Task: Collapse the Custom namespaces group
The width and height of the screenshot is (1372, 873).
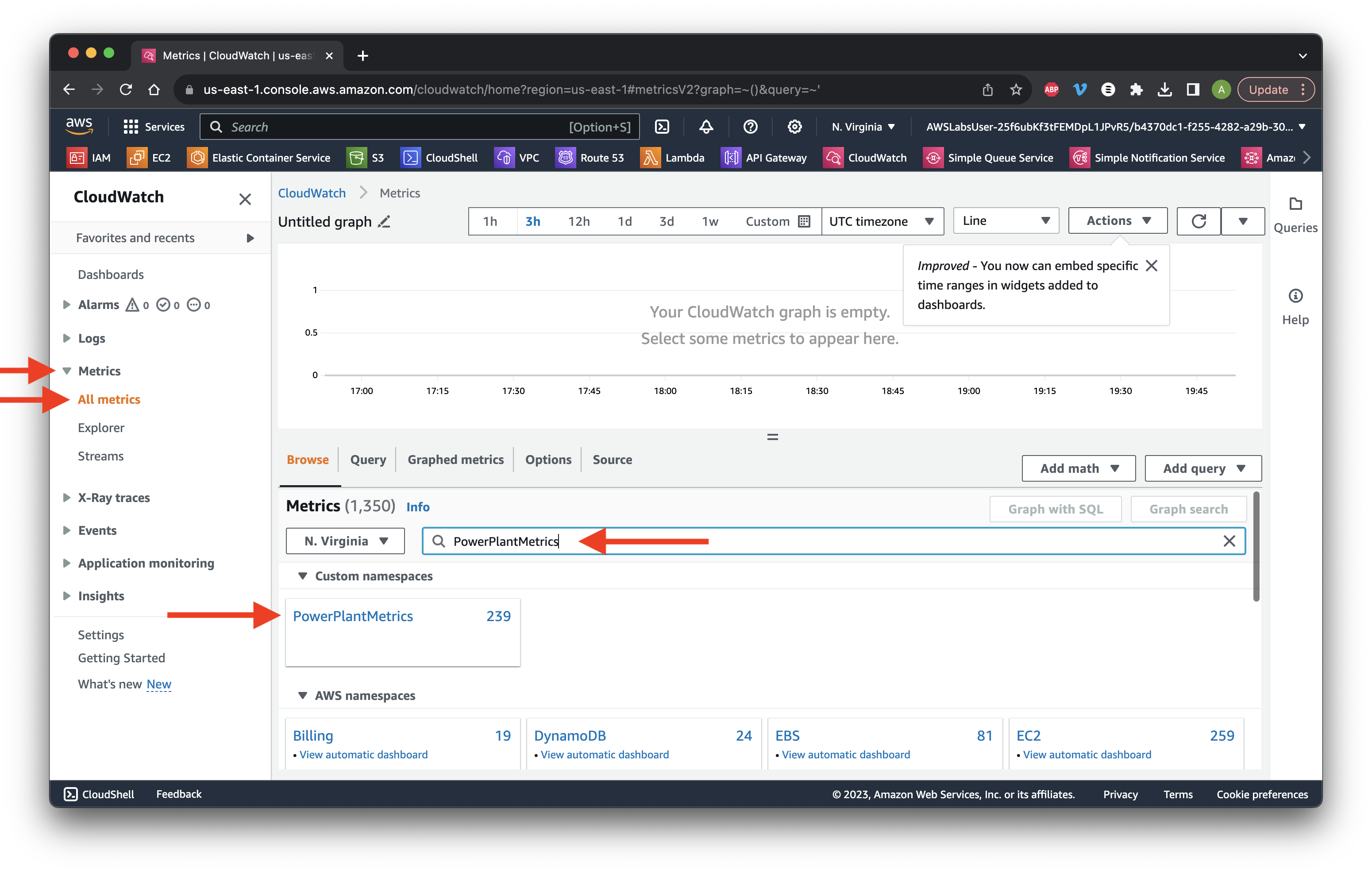Action: point(303,576)
